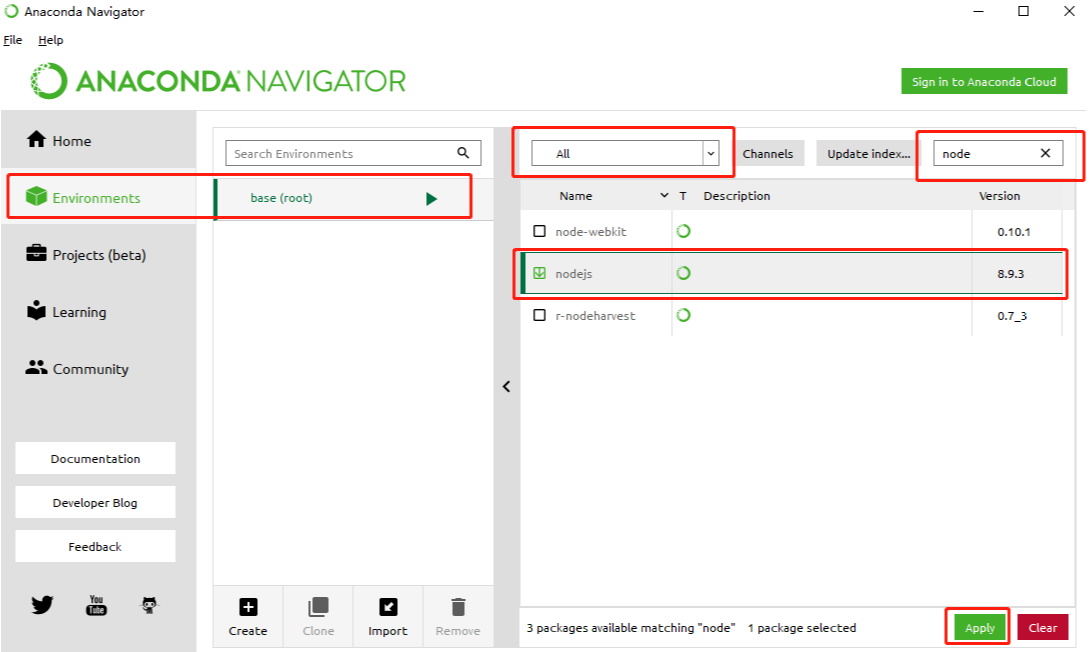Viewport: 1092px width, 652px height.
Task: Tick the node-webkit checkbox
Action: [539, 231]
